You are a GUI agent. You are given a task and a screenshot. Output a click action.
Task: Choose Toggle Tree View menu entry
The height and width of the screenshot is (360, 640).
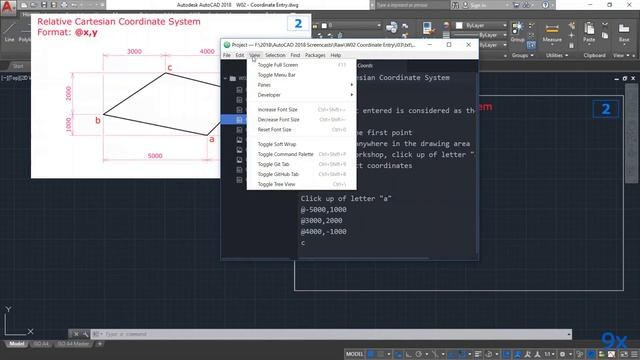tap(302, 184)
